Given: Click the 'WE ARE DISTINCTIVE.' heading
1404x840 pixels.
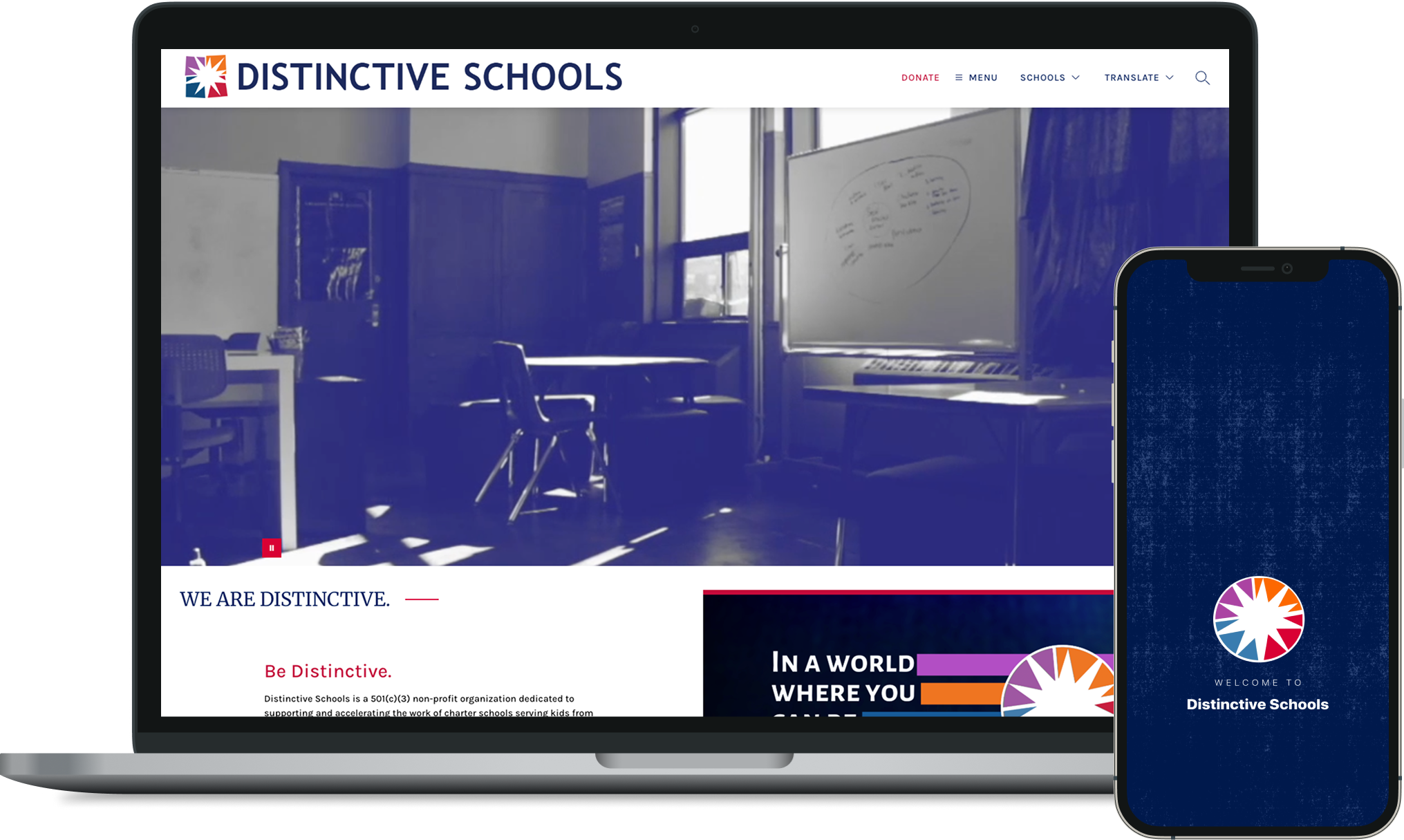Looking at the screenshot, I should tap(285, 599).
